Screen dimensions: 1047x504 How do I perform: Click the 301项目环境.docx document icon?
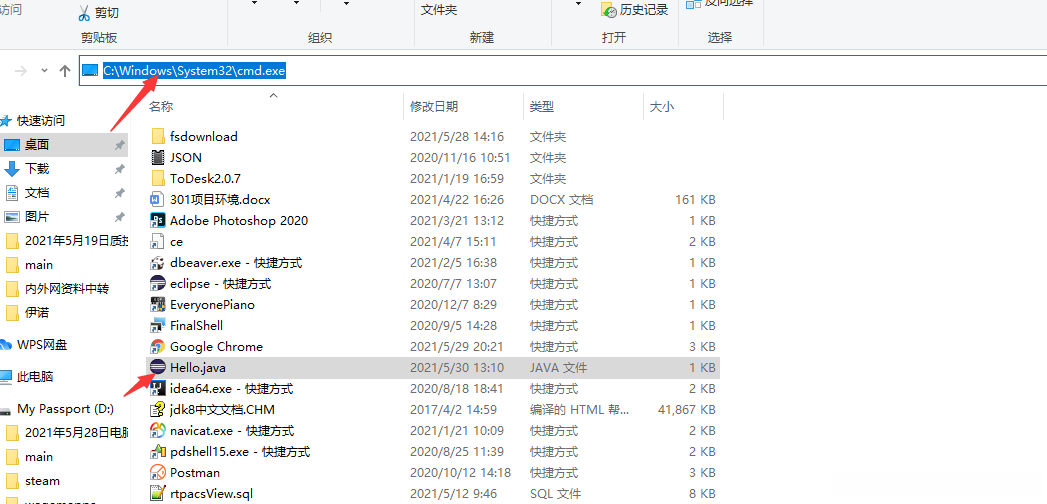(158, 200)
